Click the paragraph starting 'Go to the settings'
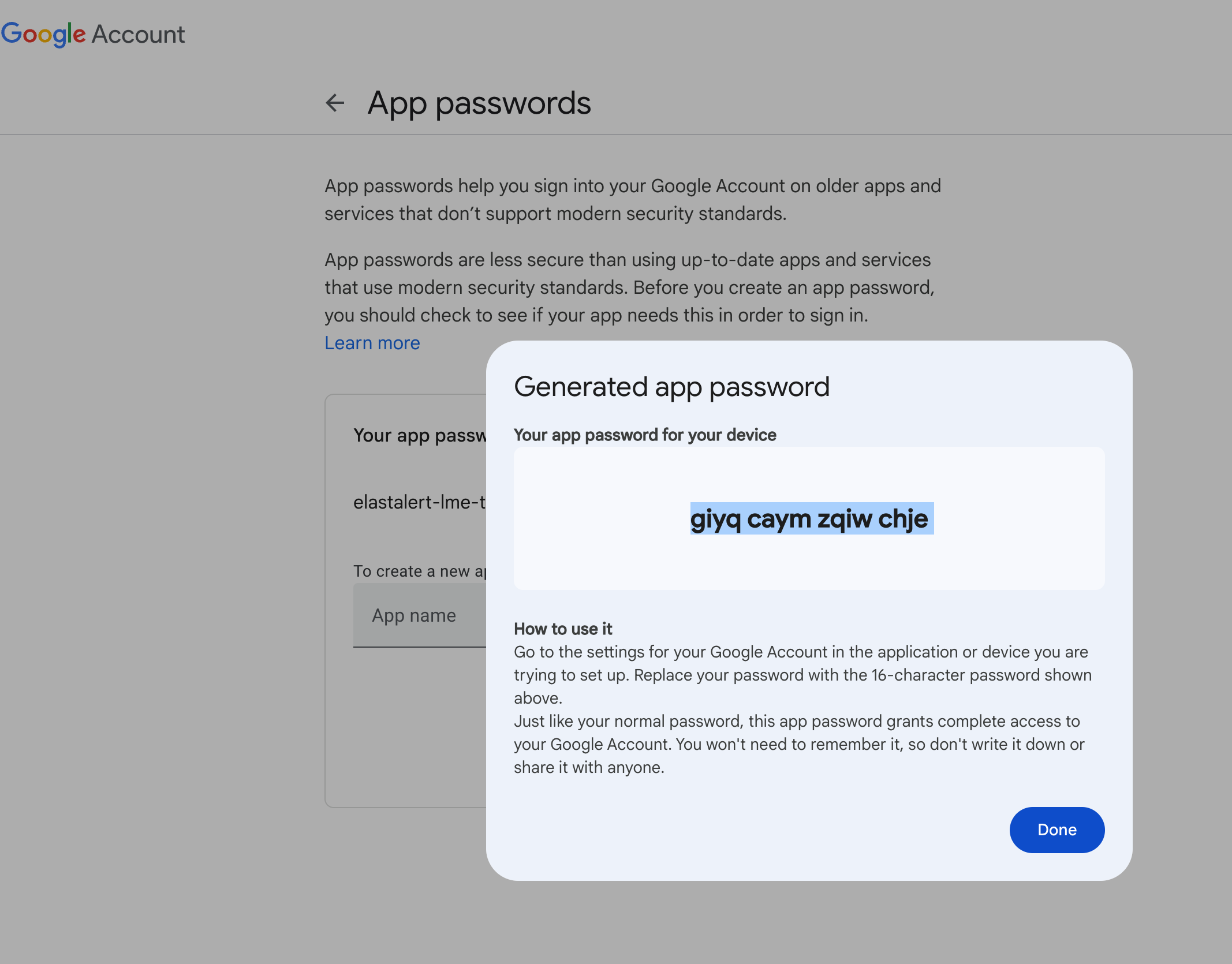This screenshot has width=1232, height=964. [x=802, y=675]
